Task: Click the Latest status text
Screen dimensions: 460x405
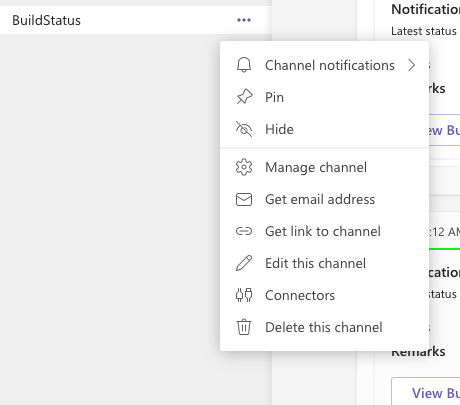Action: coord(424,31)
